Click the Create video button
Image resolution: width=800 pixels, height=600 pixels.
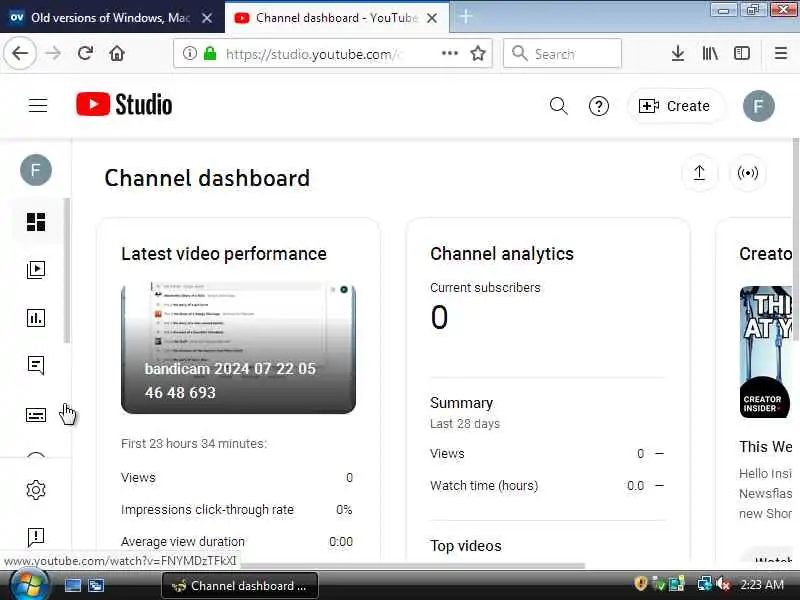point(675,106)
